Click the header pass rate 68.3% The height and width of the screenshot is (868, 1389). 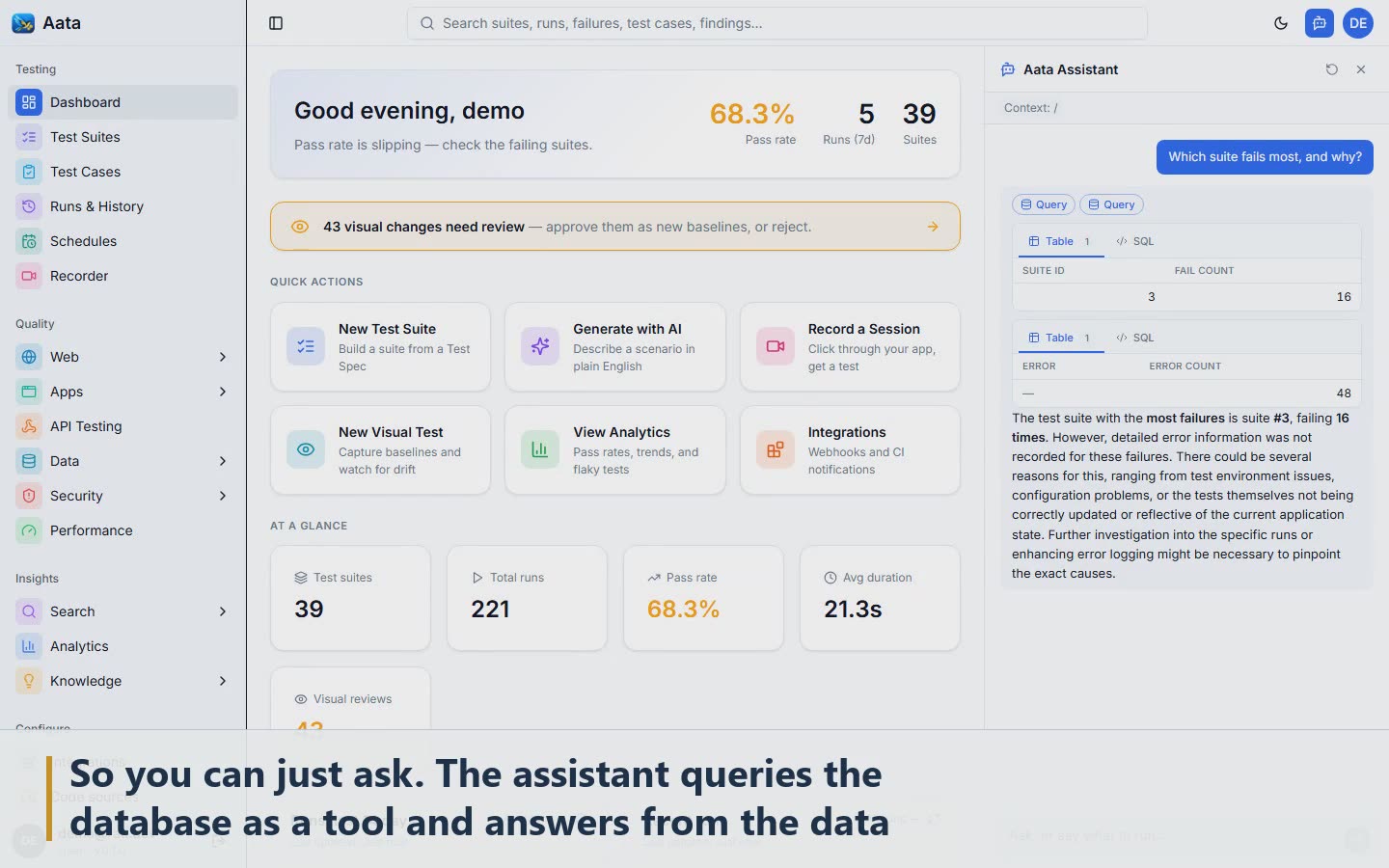[x=752, y=114]
